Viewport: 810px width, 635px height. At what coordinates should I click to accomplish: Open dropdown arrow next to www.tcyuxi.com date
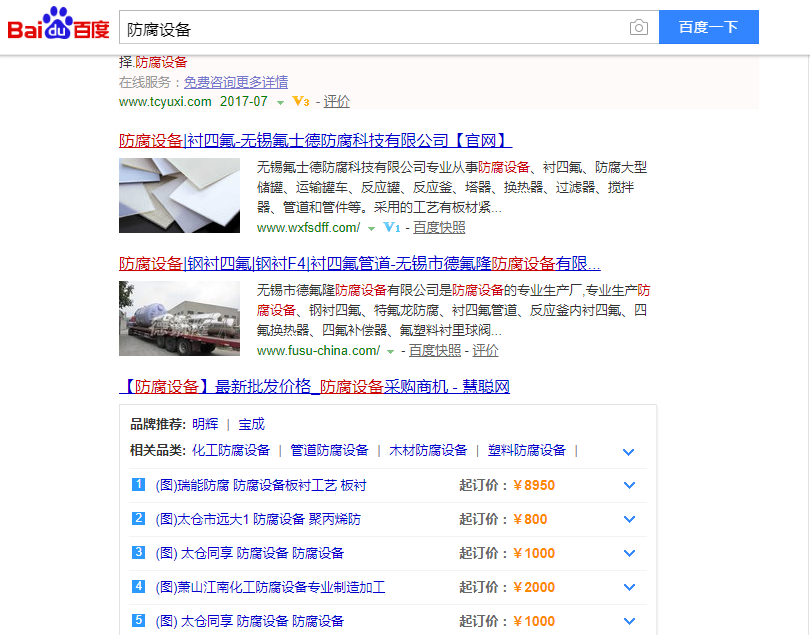coord(281,103)
